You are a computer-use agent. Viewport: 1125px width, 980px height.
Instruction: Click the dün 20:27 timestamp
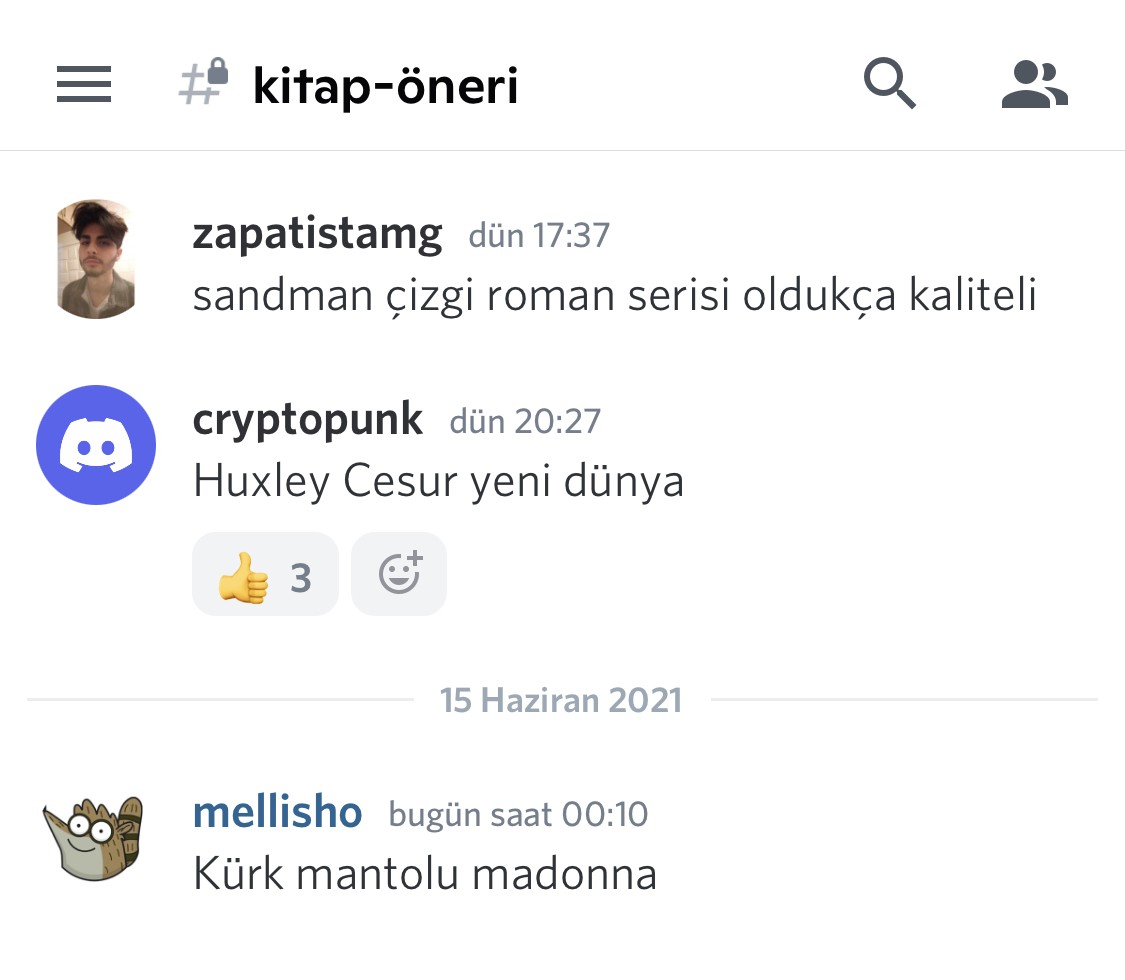point(525,421)
